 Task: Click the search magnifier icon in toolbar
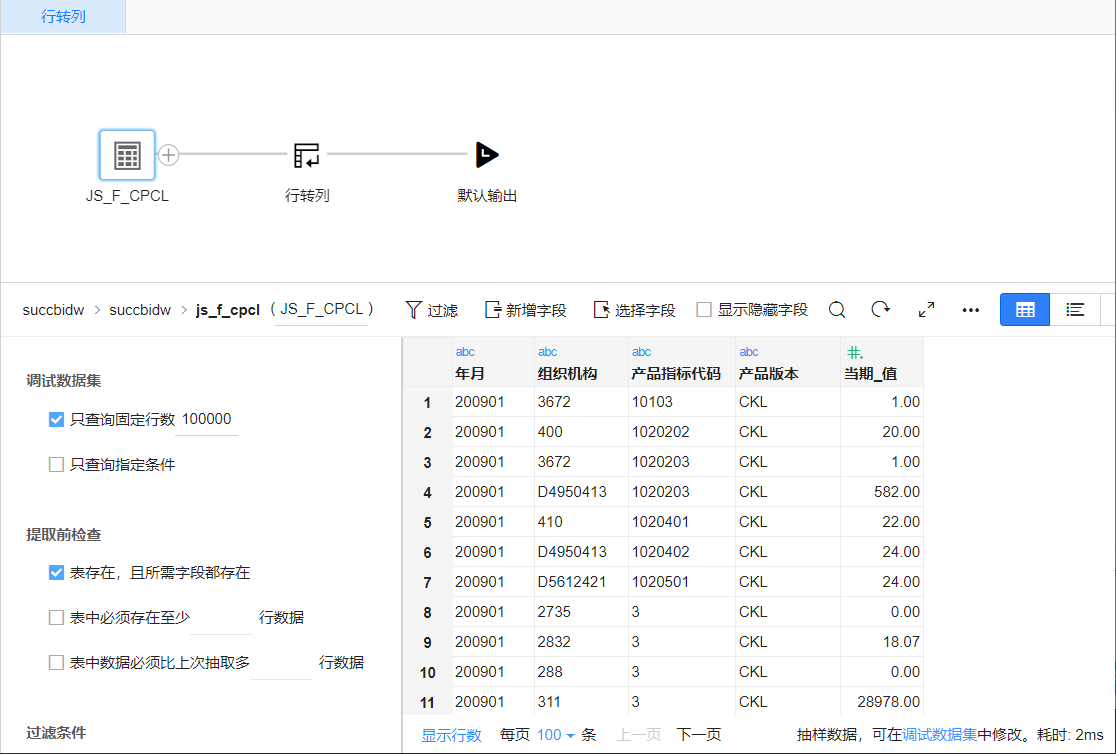[x=837, y=310]
